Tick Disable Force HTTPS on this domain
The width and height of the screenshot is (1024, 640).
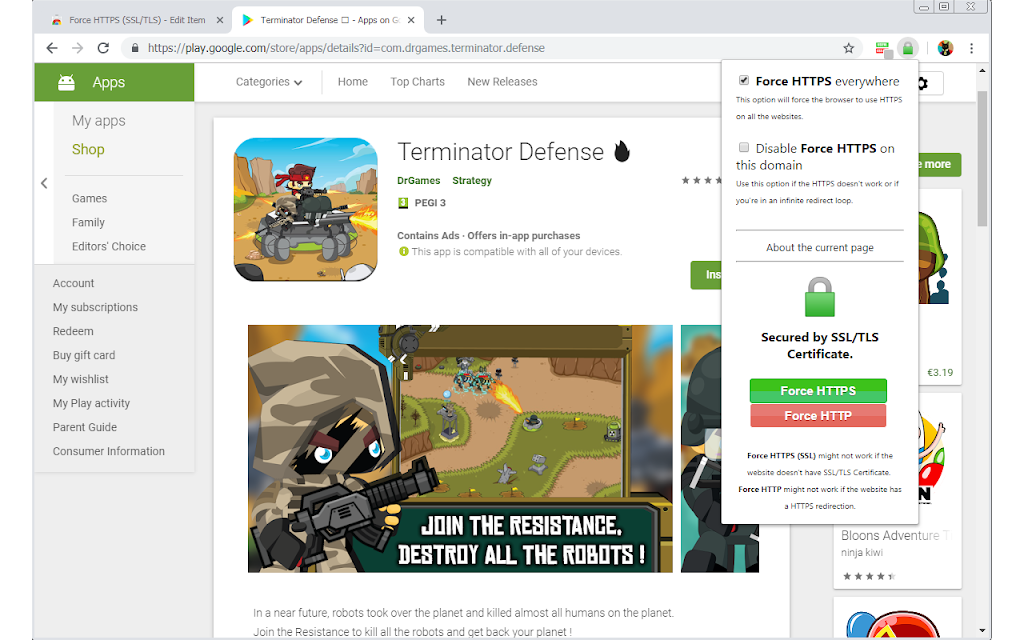coord(743,148)
